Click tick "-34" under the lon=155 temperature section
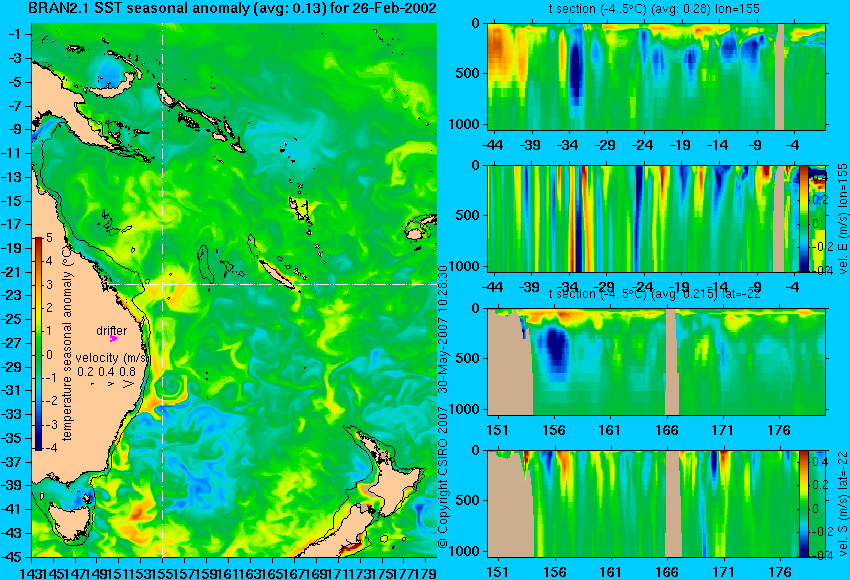Screen dimensions: 850x580 pyautogui.click(x=568, y=145)
